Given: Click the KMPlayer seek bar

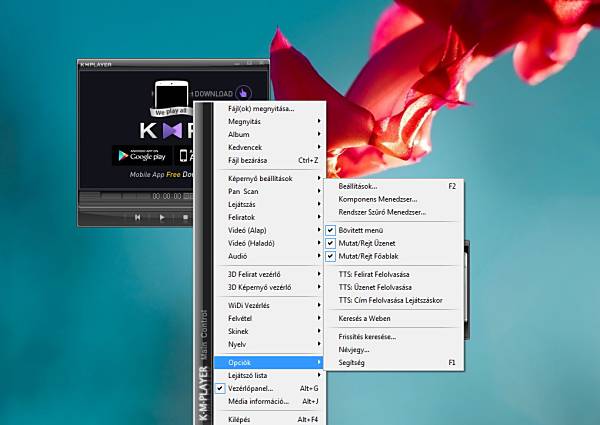Looking at the screenshot, I should pos(136,207).
